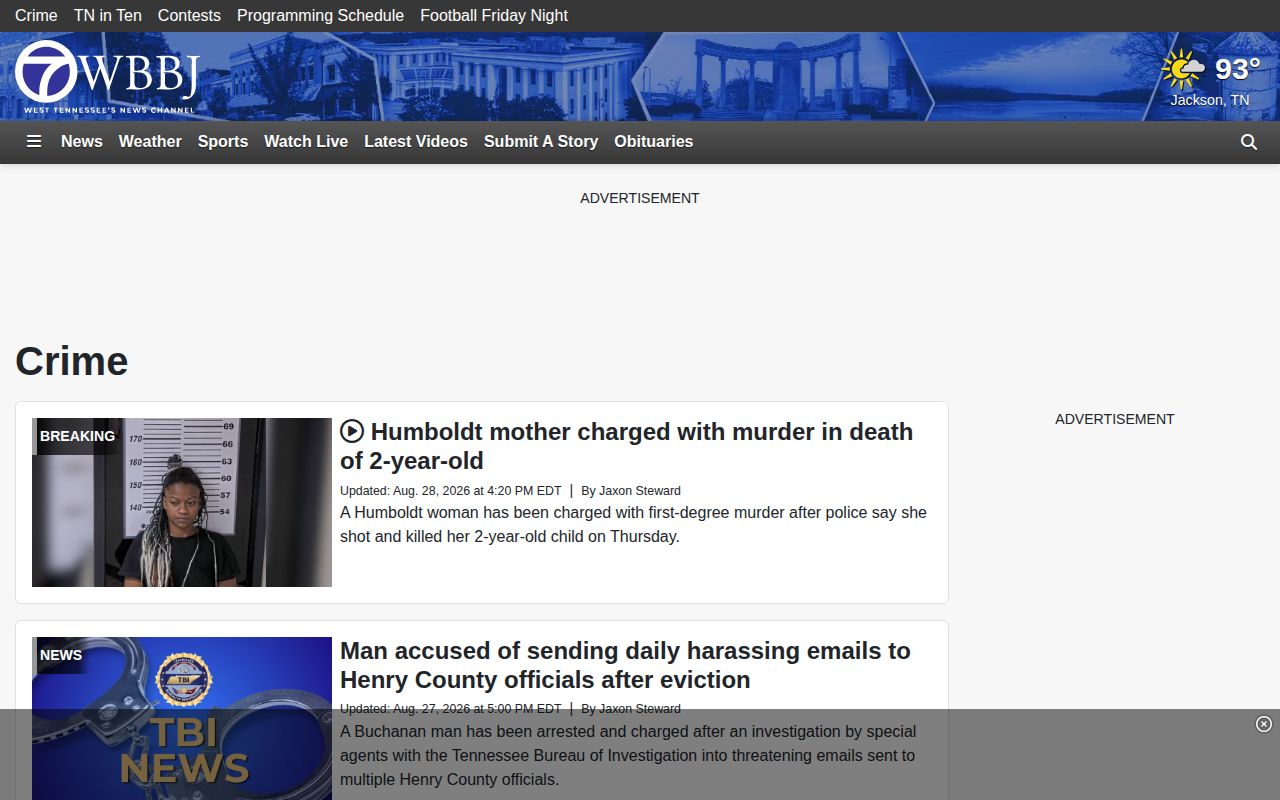The height and width of the screenshot is (800, 1280).
Task: Click the NEWS label on TBI story
Action: 61,655
